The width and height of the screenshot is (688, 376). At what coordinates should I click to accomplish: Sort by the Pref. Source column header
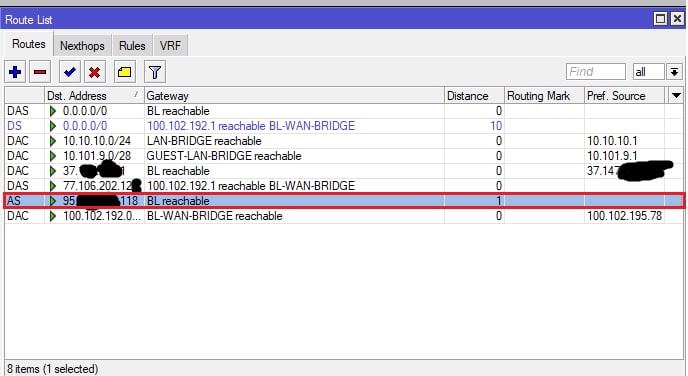(x=624, y=96)
